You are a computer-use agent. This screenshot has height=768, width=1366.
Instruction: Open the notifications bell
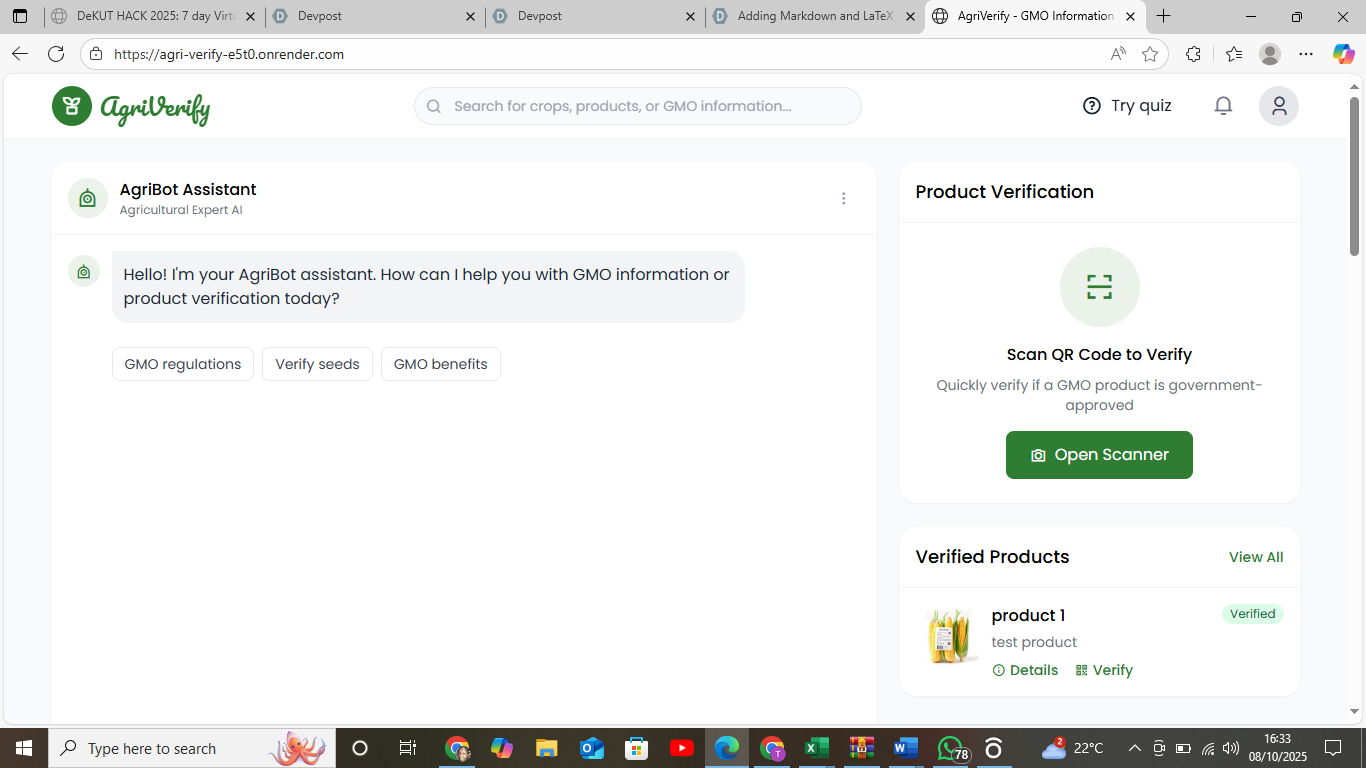(x=1223, y=106)
